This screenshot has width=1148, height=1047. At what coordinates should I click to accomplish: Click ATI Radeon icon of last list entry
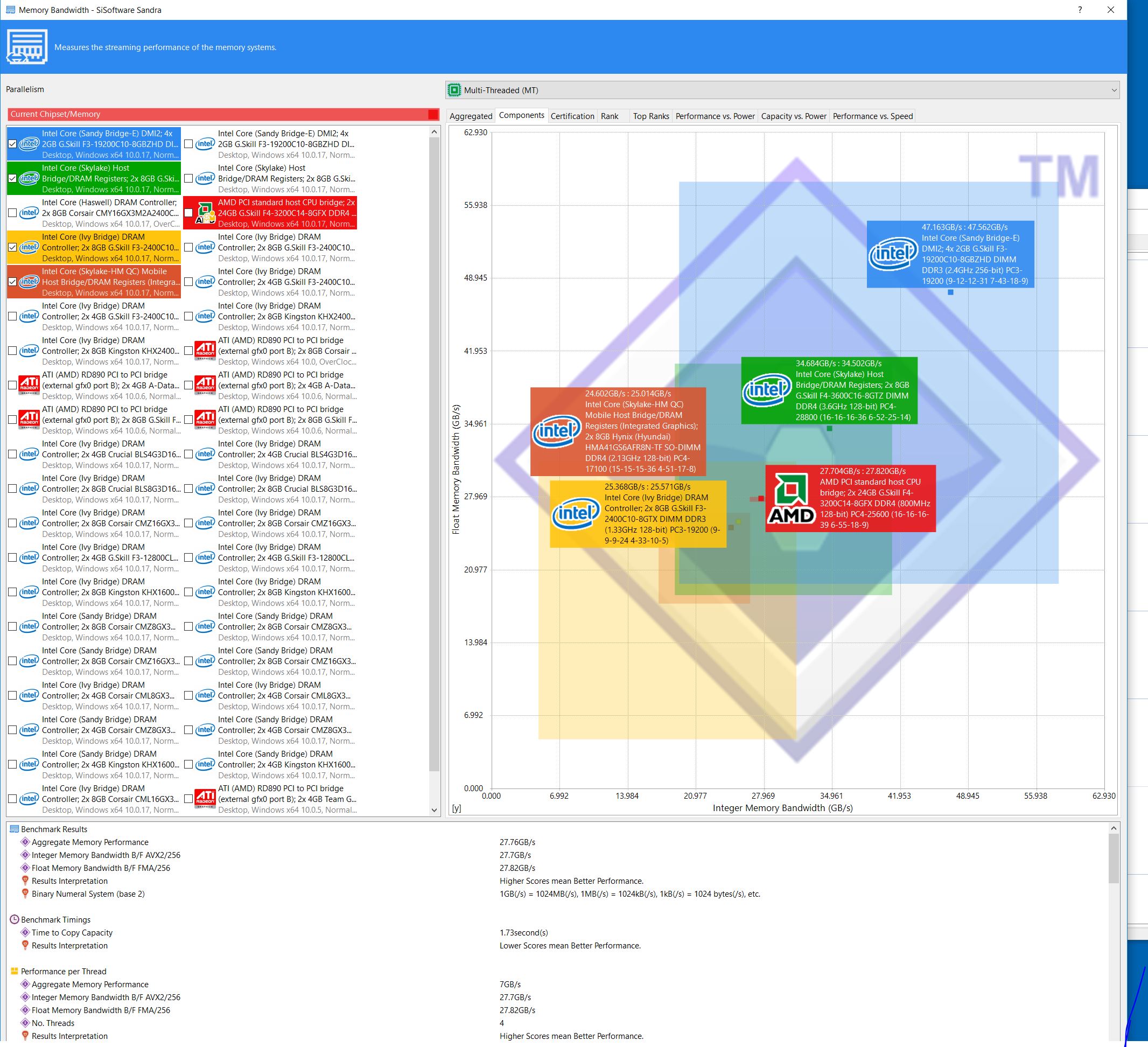point(205,799)
